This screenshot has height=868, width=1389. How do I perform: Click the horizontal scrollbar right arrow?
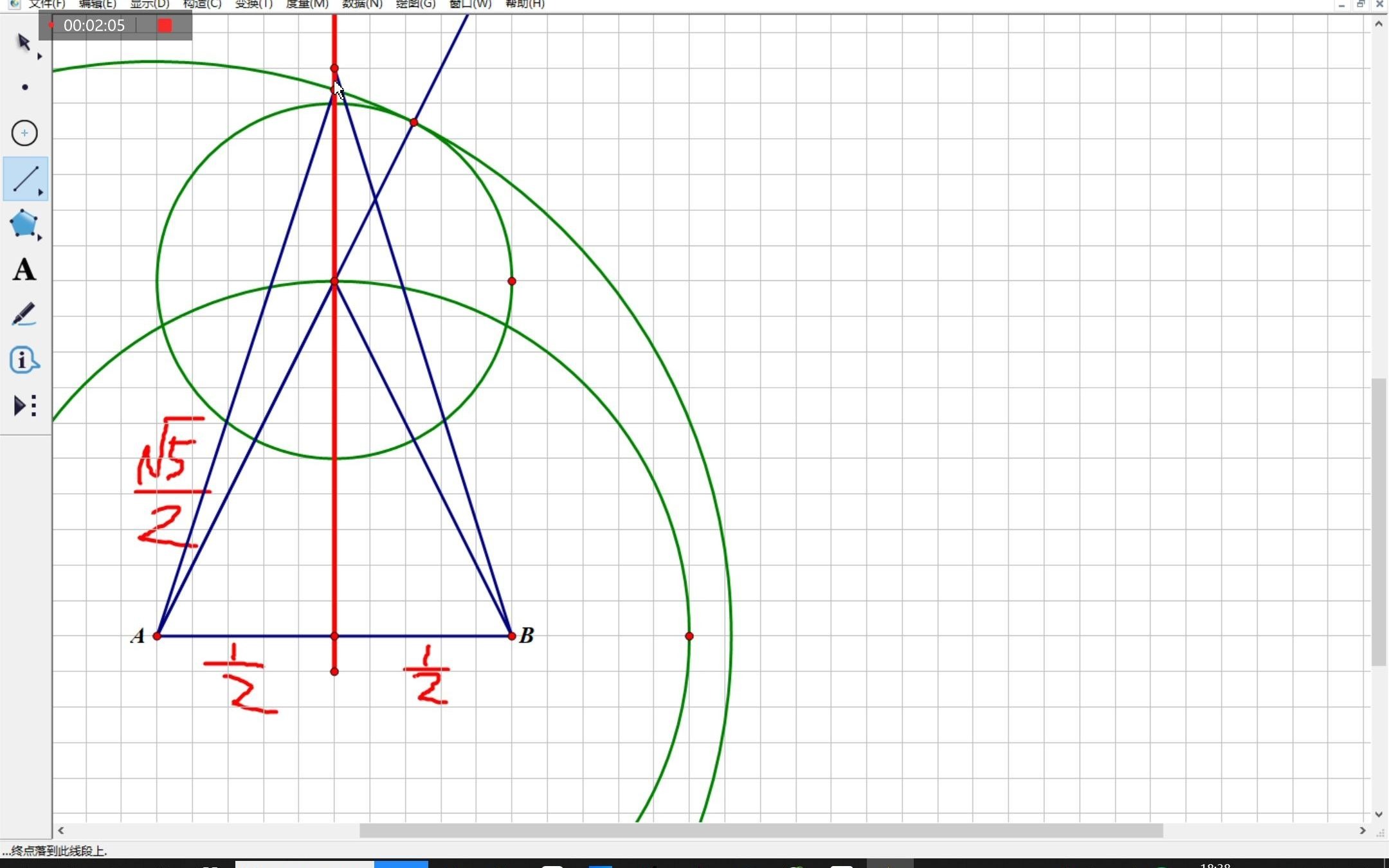[1362, 830]
